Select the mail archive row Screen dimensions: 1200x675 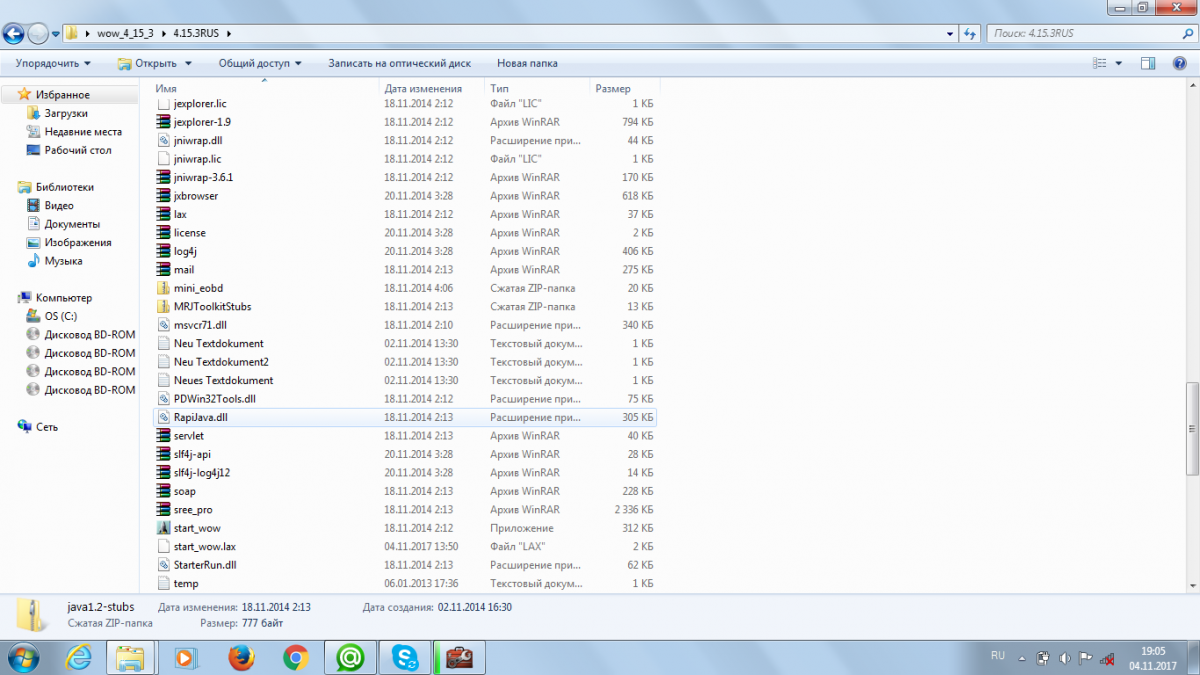point(405,270)
